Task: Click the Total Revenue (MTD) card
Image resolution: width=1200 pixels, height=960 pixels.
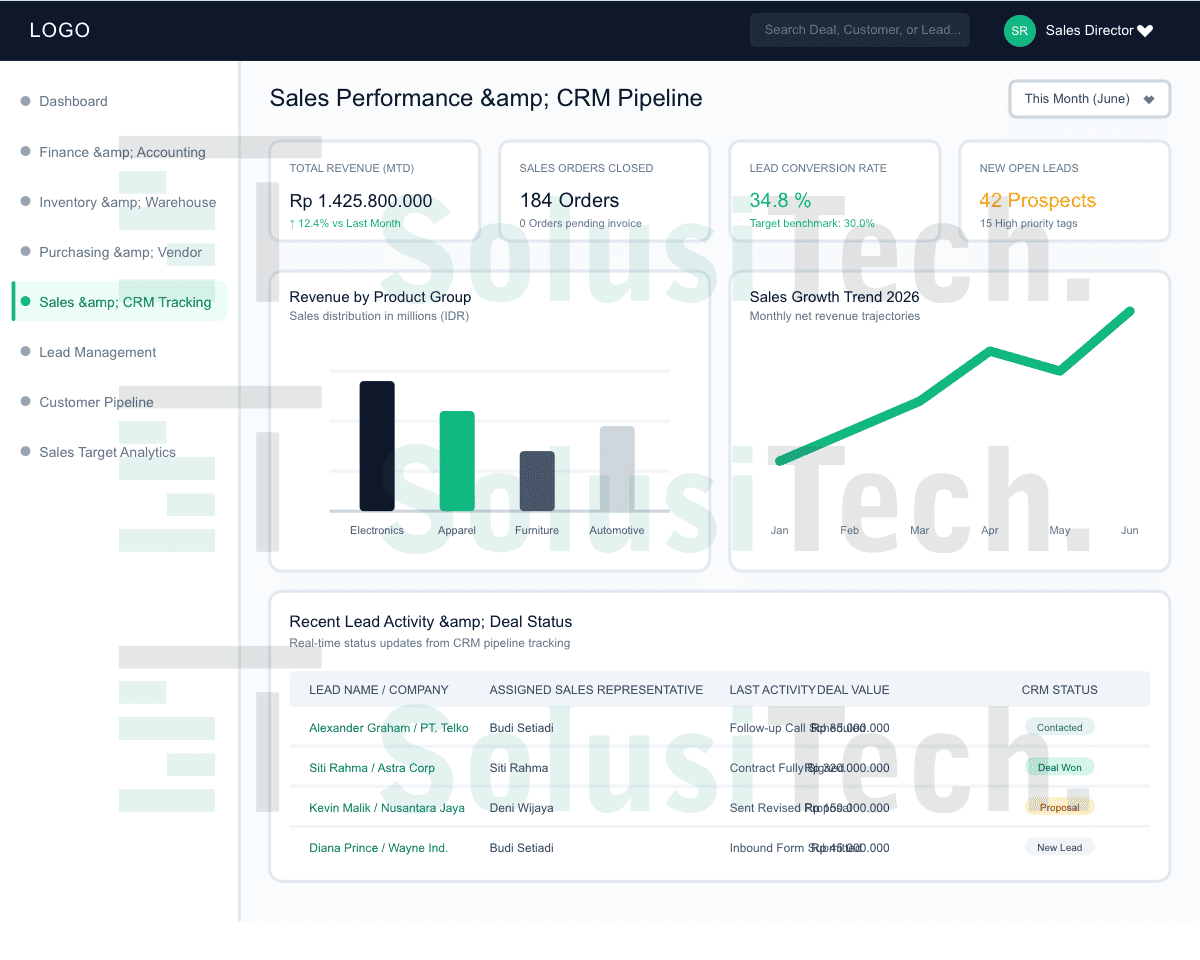Action: tap(375, 191)
